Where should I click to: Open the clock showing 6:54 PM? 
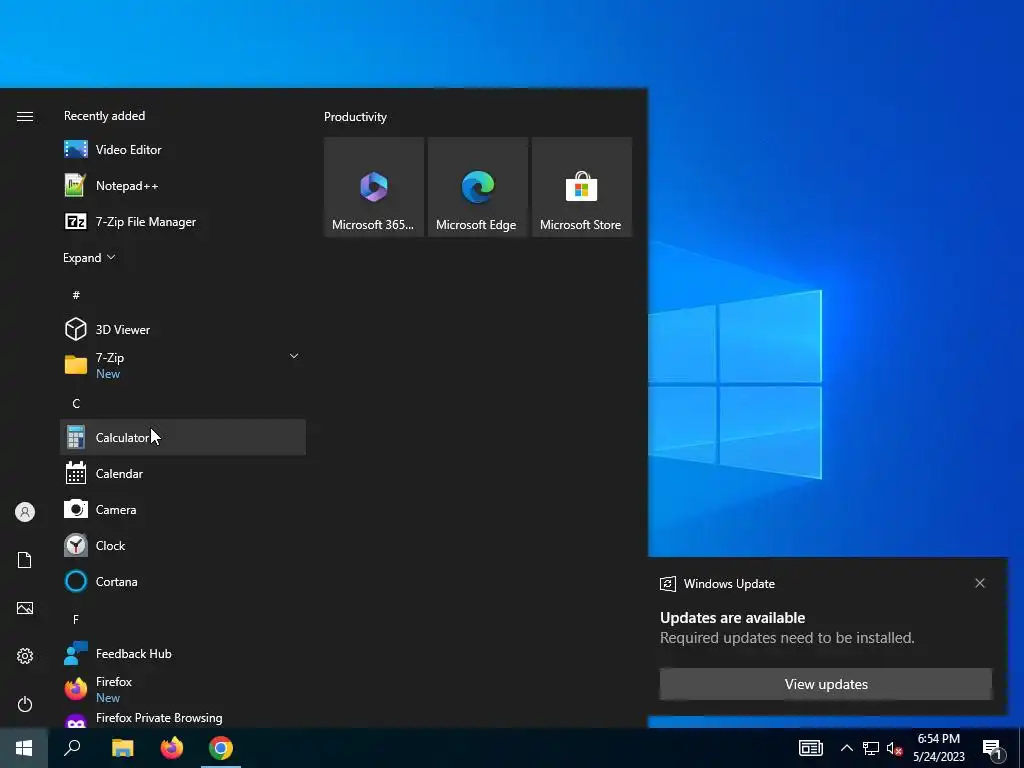(x=938, y=748)
